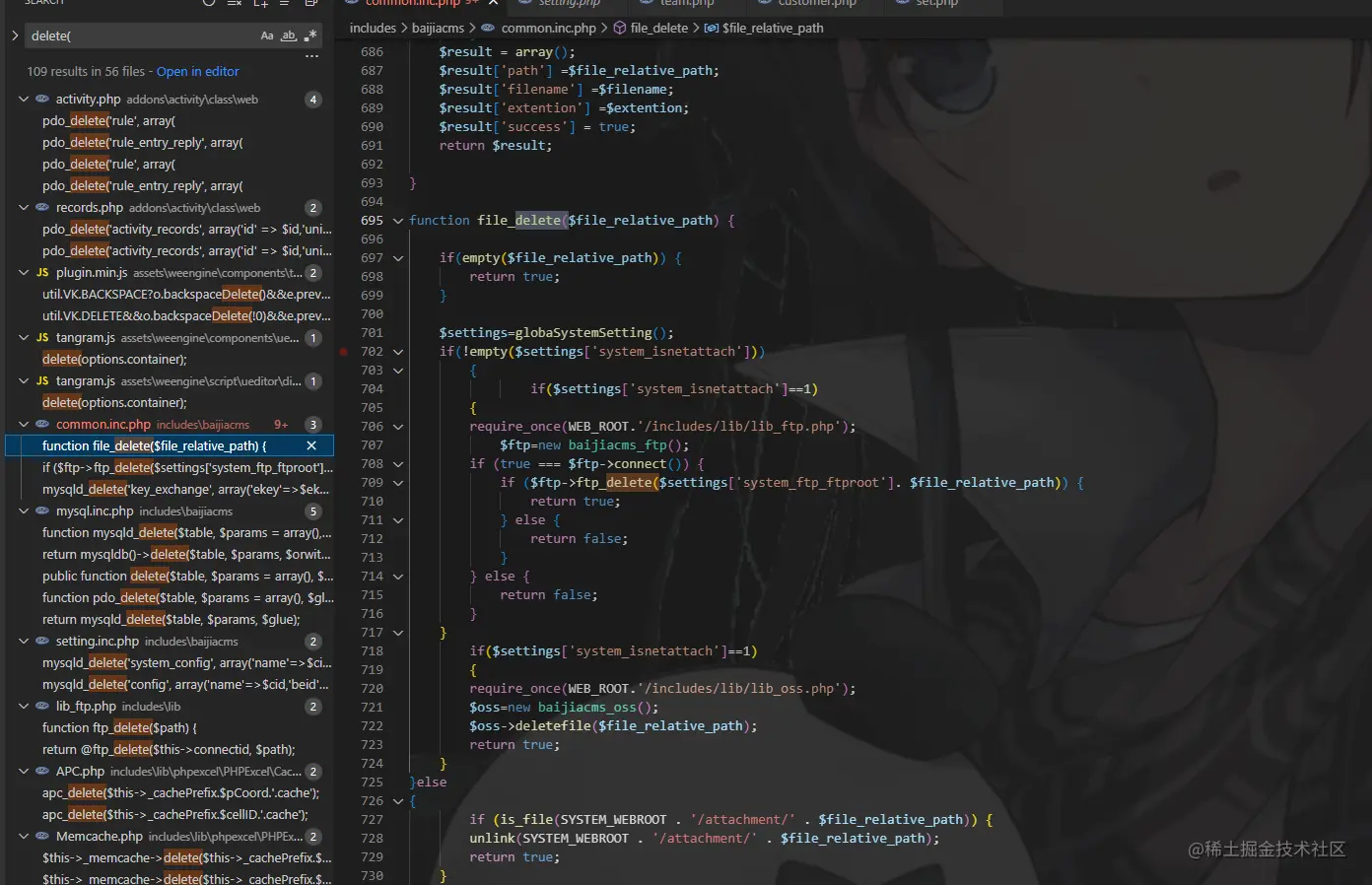Click the variable symbol icon in breadcrumb before $file_relative_path
This screenshot has width=1372, height=885.
[x=712, y=29]
